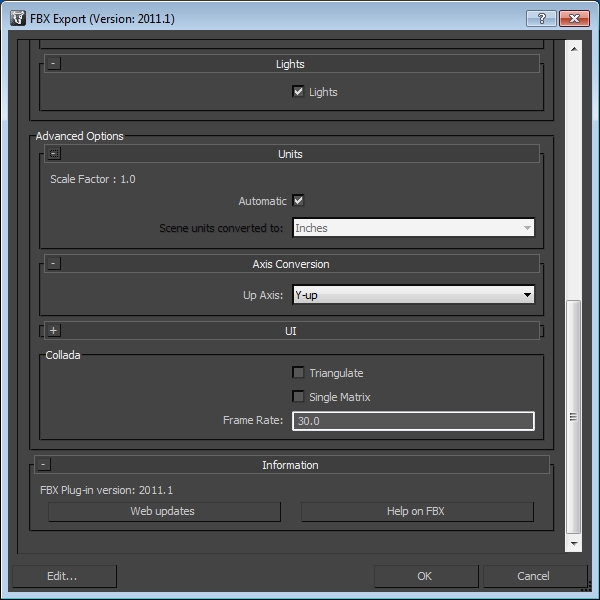
Task: Open Scene units converted to dropdown
Action: (413, 228)
